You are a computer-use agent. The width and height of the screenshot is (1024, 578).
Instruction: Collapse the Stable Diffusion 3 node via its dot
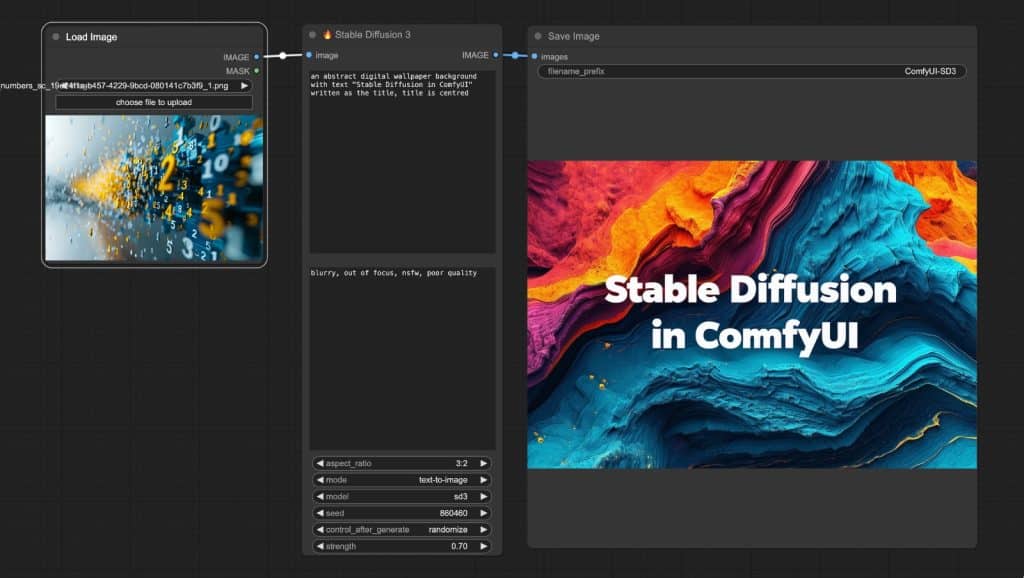(x=312, y=35)
